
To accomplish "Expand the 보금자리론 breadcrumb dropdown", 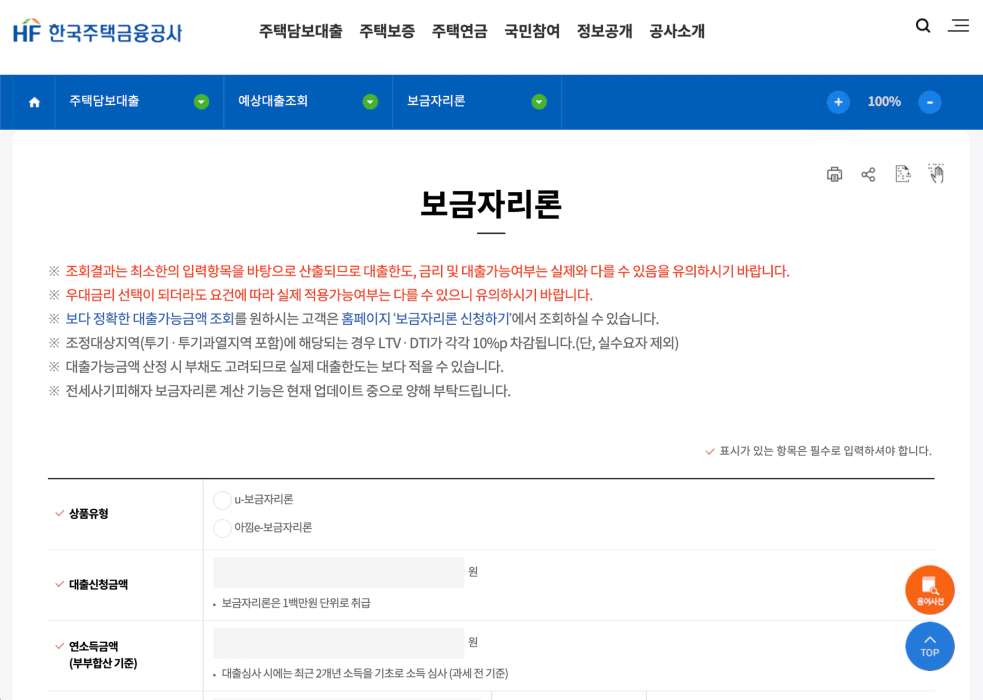I will point(539,102).
